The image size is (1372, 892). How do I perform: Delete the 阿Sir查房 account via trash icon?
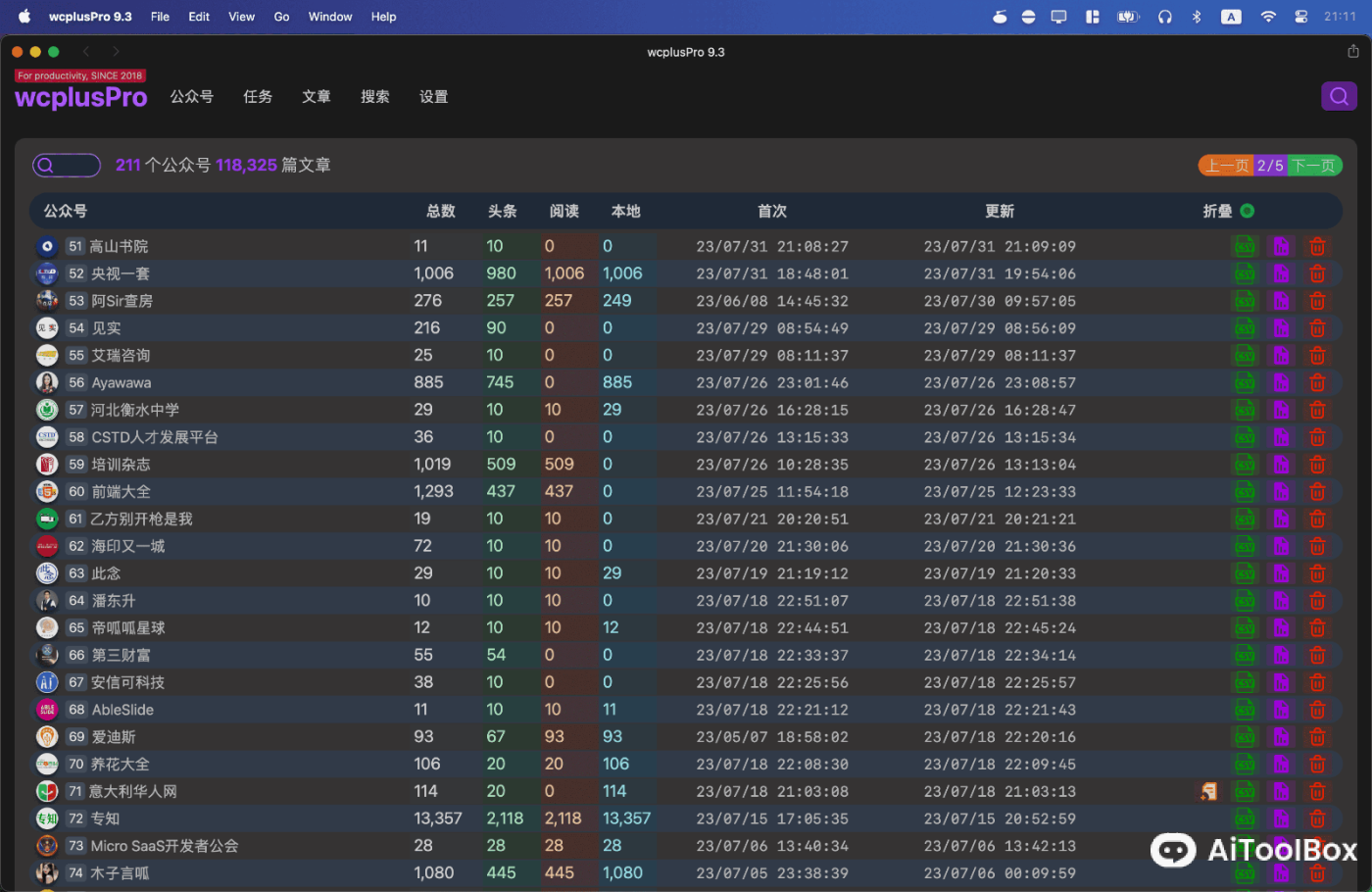pyautogui.click(x=1317, y=301)
